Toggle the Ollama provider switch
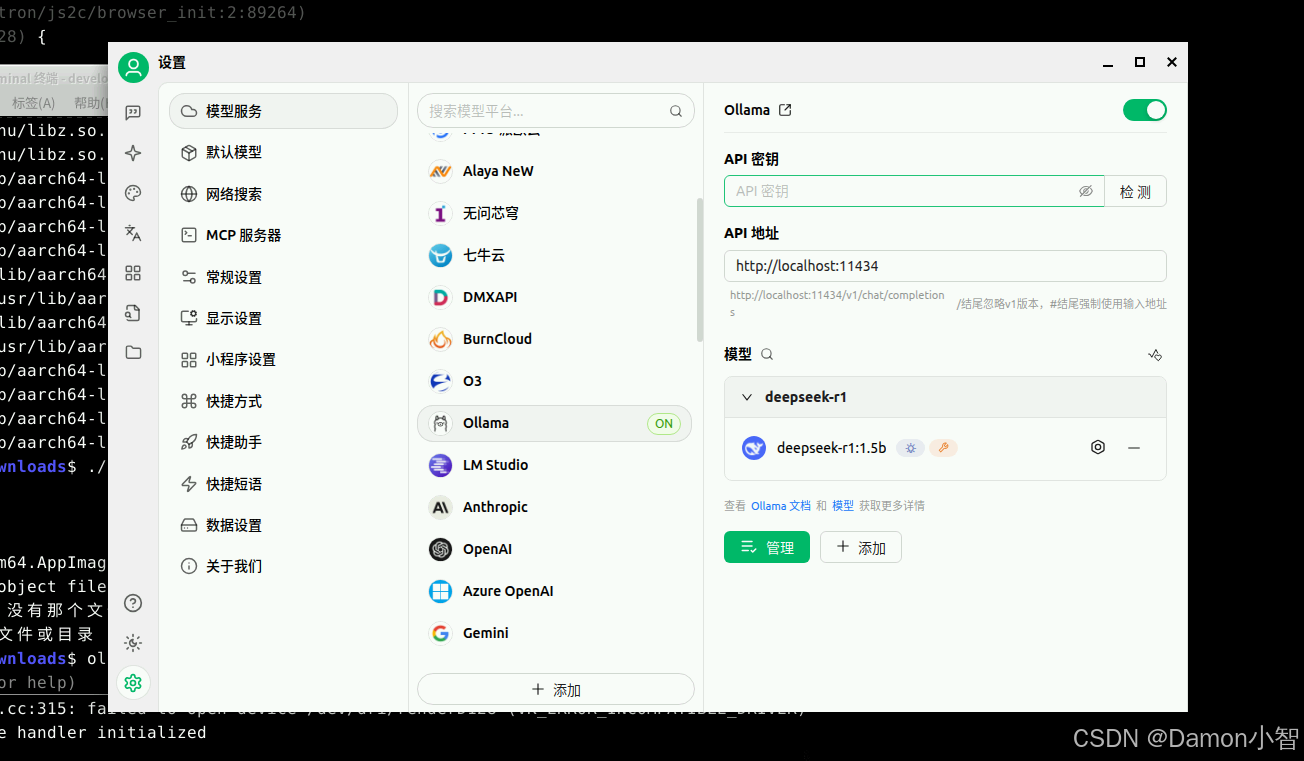 [x=1145, y=110]
